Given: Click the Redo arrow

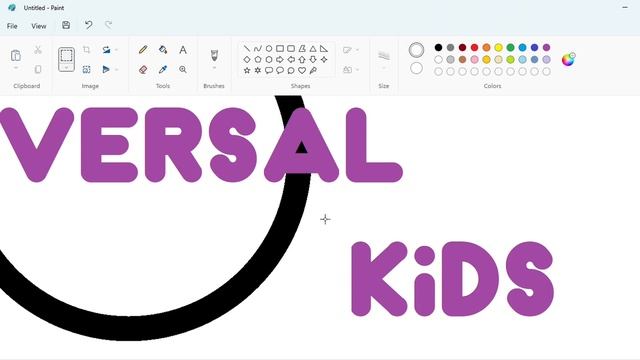Looking at the screenshot, I should point(109,25).
